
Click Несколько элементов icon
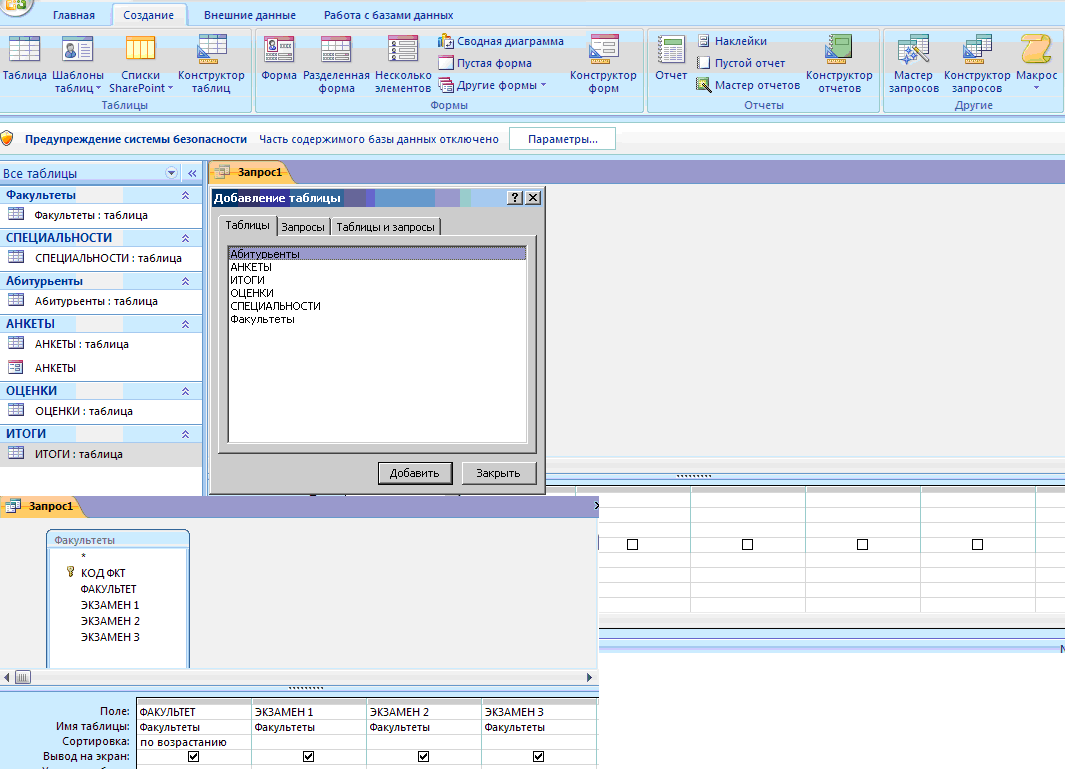[403, 65]
